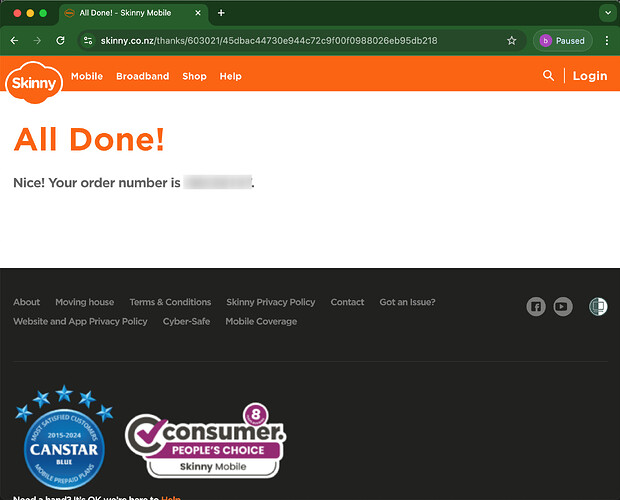
Task: Bookmark this page with the star icon
Action: 511,40
